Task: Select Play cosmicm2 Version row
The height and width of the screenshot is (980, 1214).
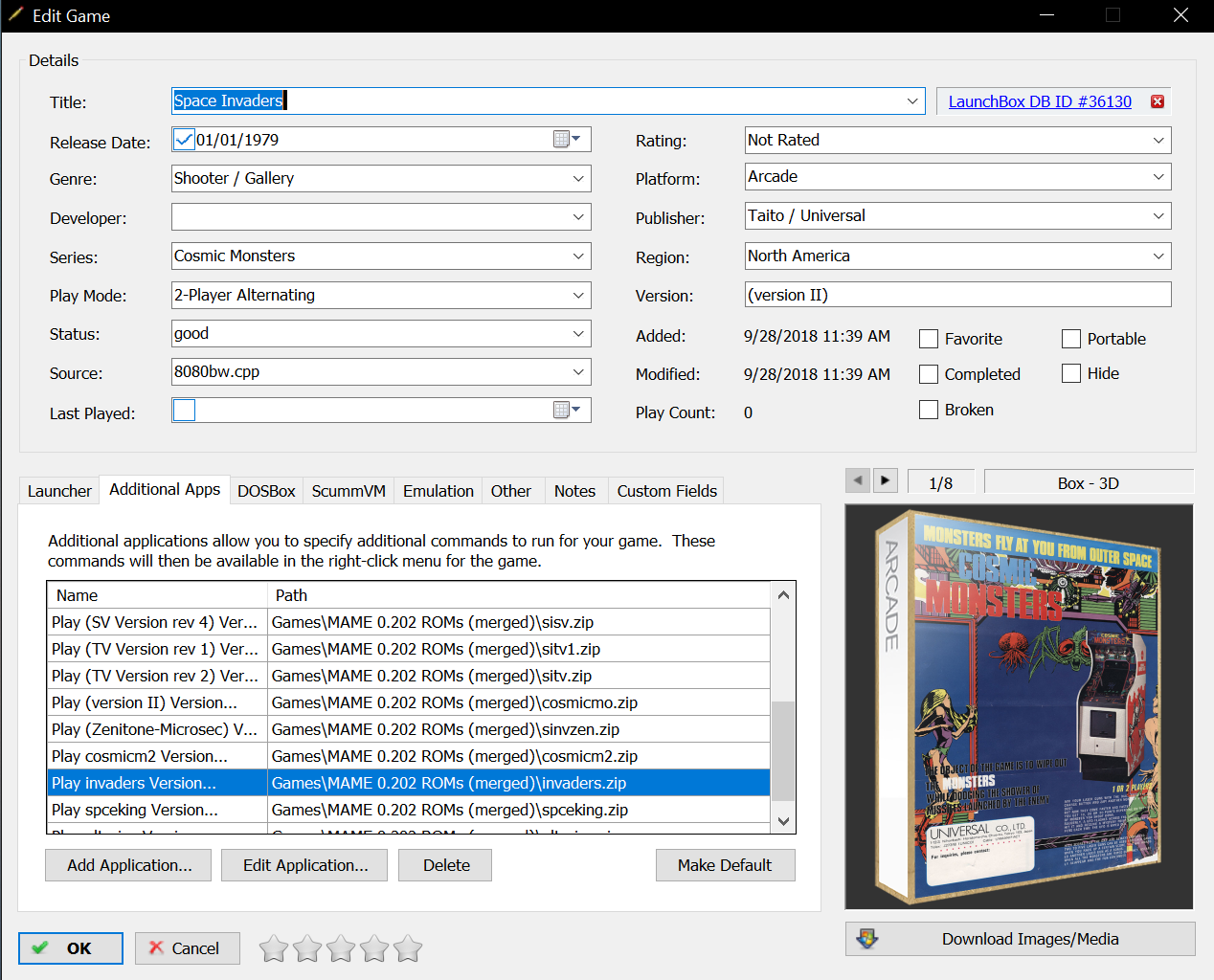Action: point(409,756)
